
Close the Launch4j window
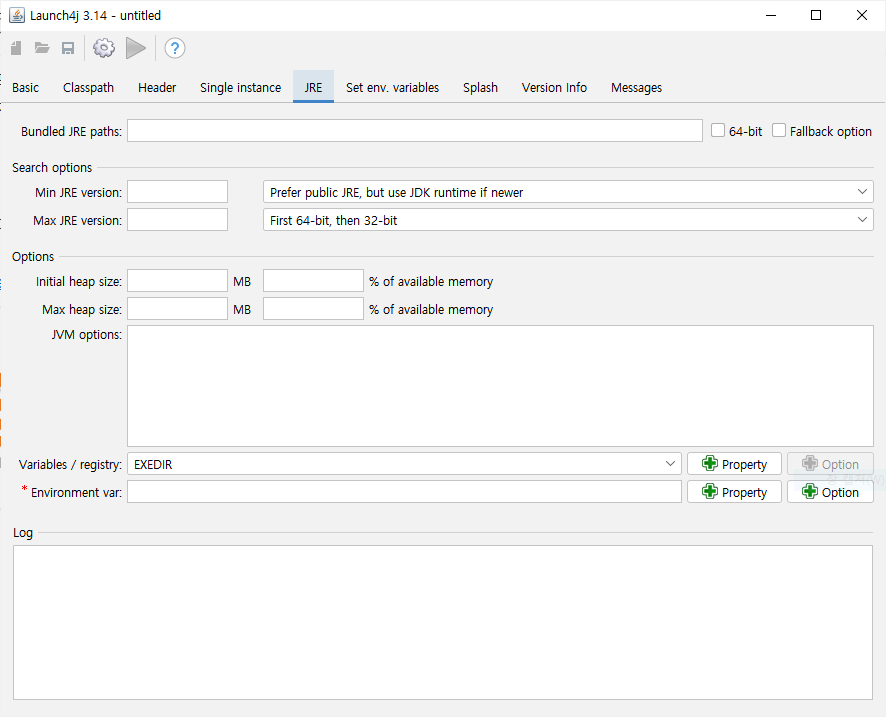pyautogui.click(x=862, y=15)
